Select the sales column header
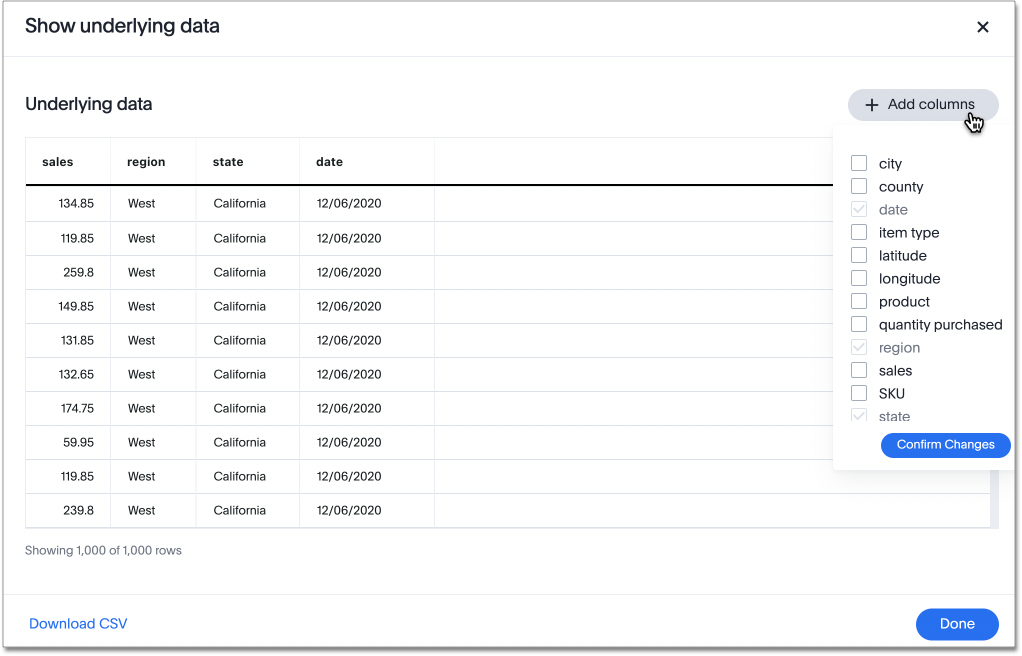 (x=57, y=161)
